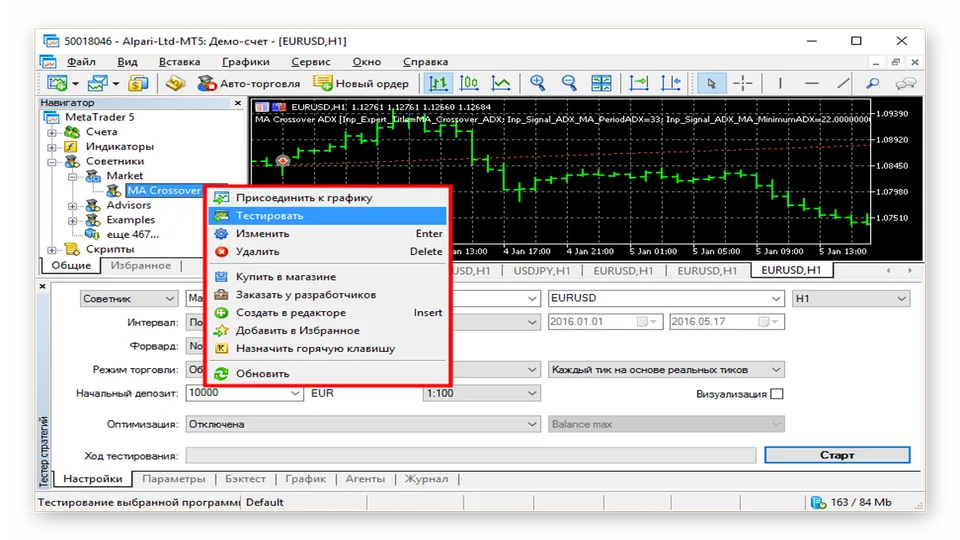Collapse the Советники tree node
This screenshot has height=540, width=960.
tap(52, 162)
